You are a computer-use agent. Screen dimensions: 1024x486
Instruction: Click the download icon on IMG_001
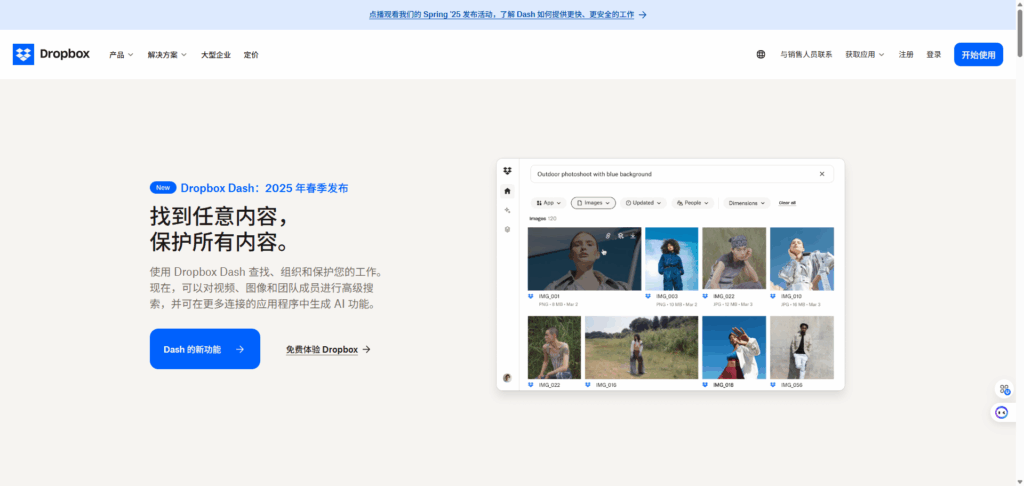[x=633, y=235]
